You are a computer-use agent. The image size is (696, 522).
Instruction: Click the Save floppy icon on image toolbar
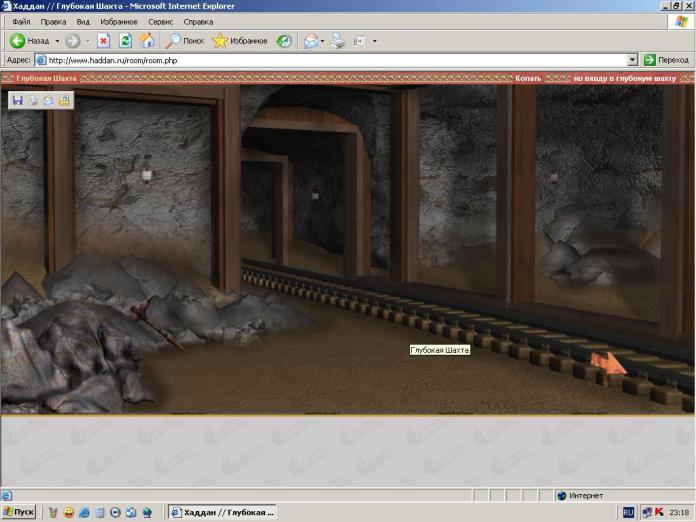click(17, 100)
